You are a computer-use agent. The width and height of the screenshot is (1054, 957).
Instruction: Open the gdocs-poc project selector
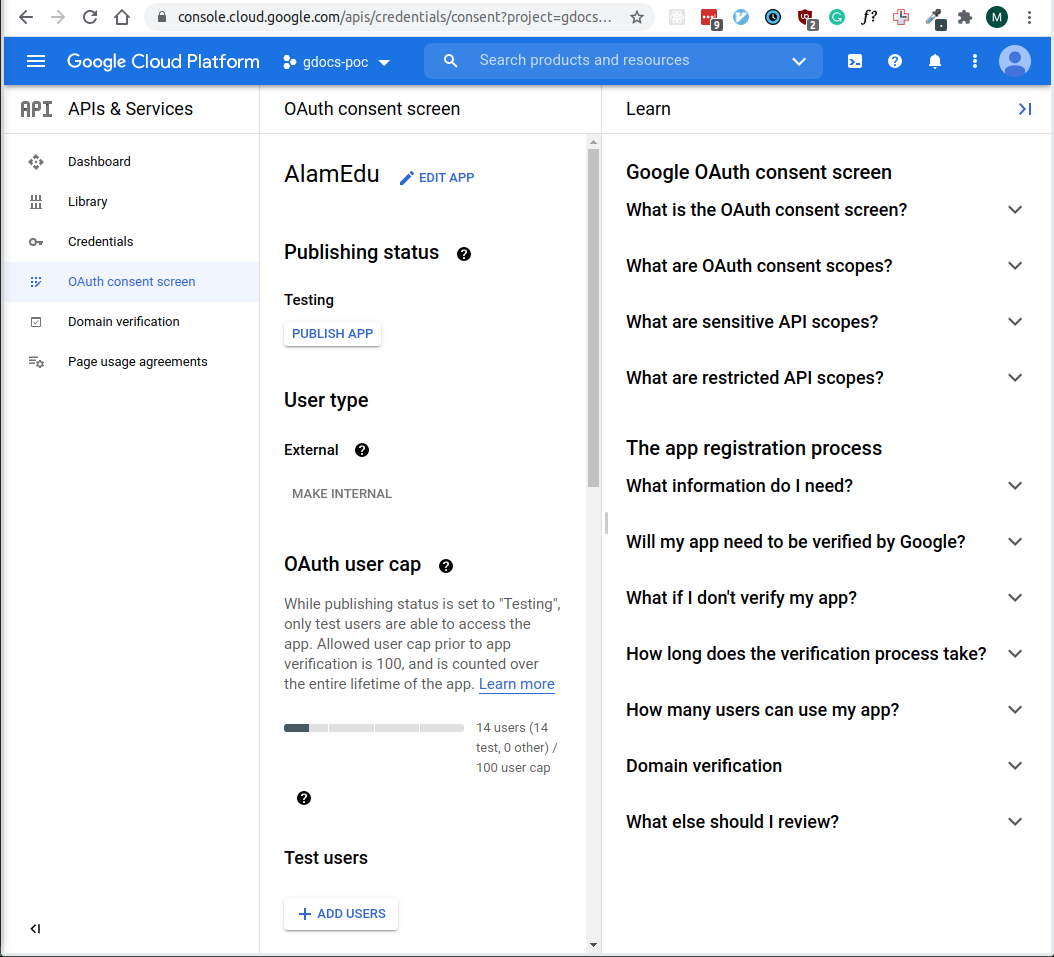point(336,62)
